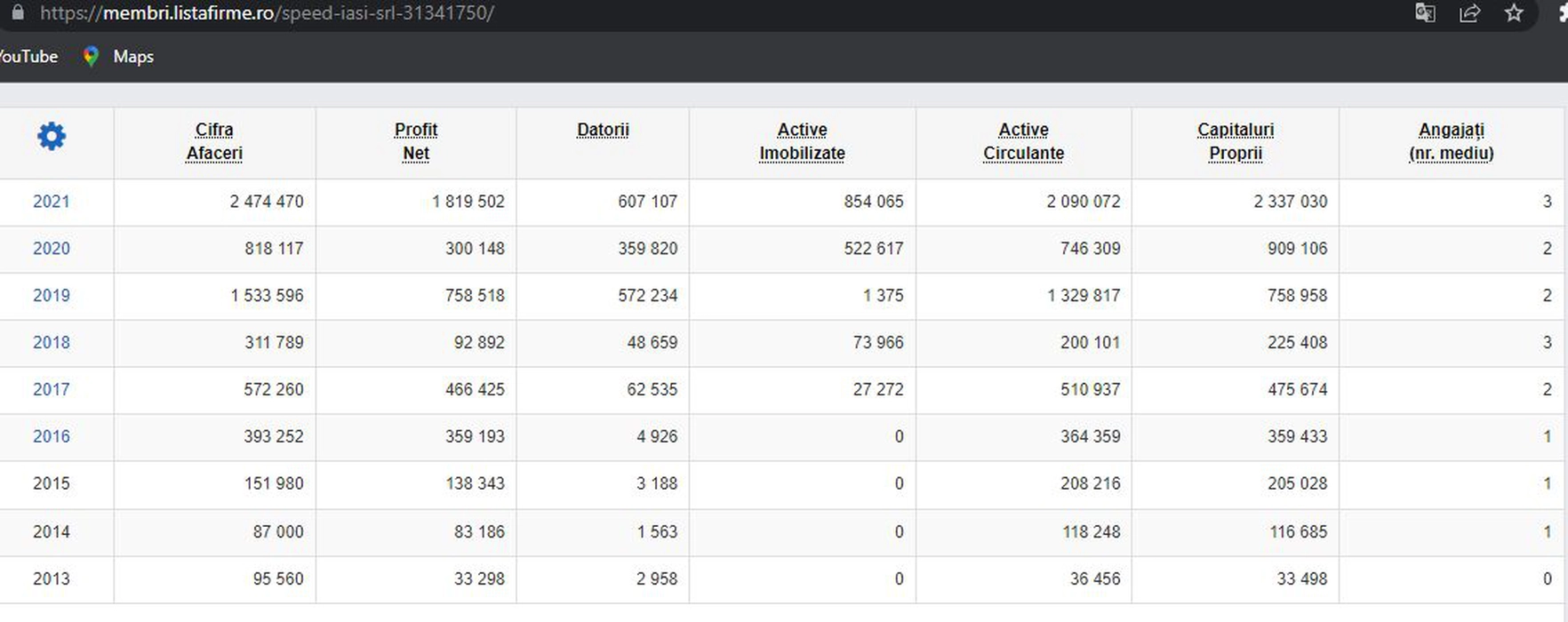Click the Active Imobilizate column header
This screenshot has height=622, width=1568.
point(802,141)
